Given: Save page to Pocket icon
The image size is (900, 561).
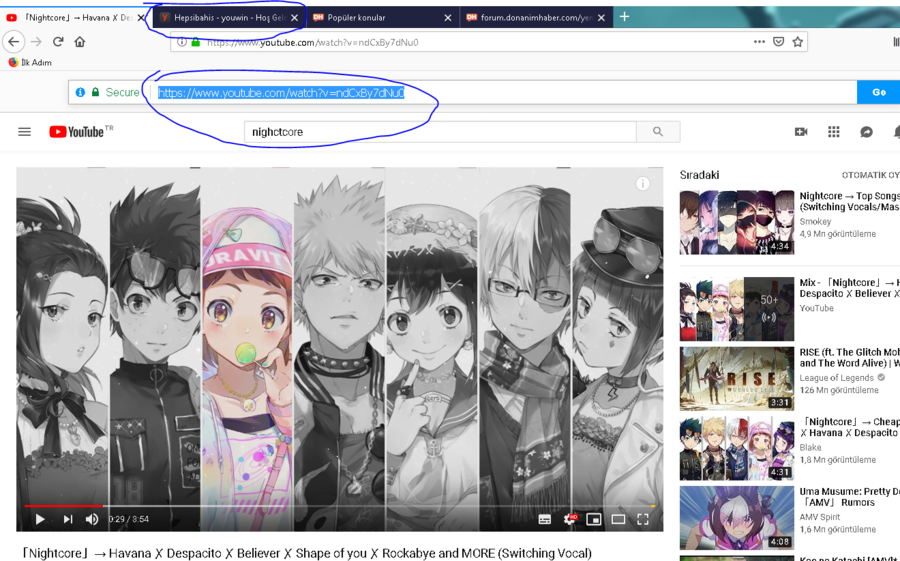Looking at the screenshot, I should tap(778, 42).
